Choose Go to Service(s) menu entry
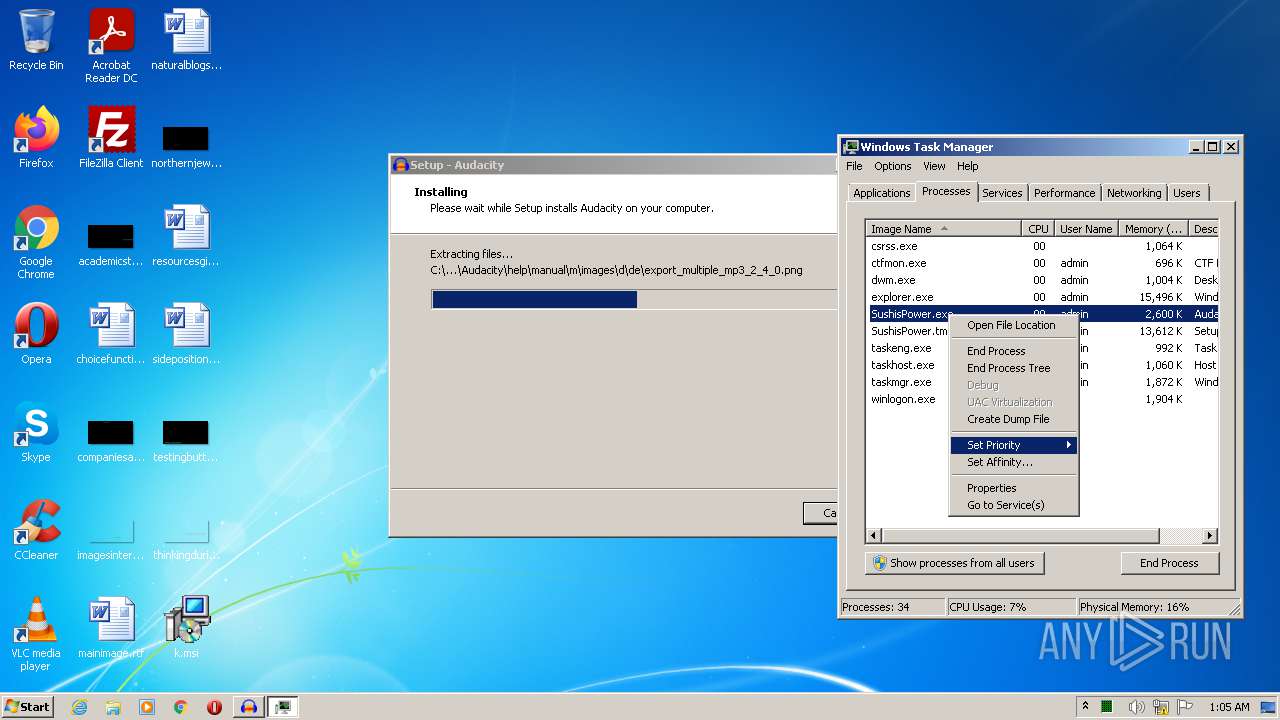The height and width of the screenshot is (720, 1280). point(1014,505)
